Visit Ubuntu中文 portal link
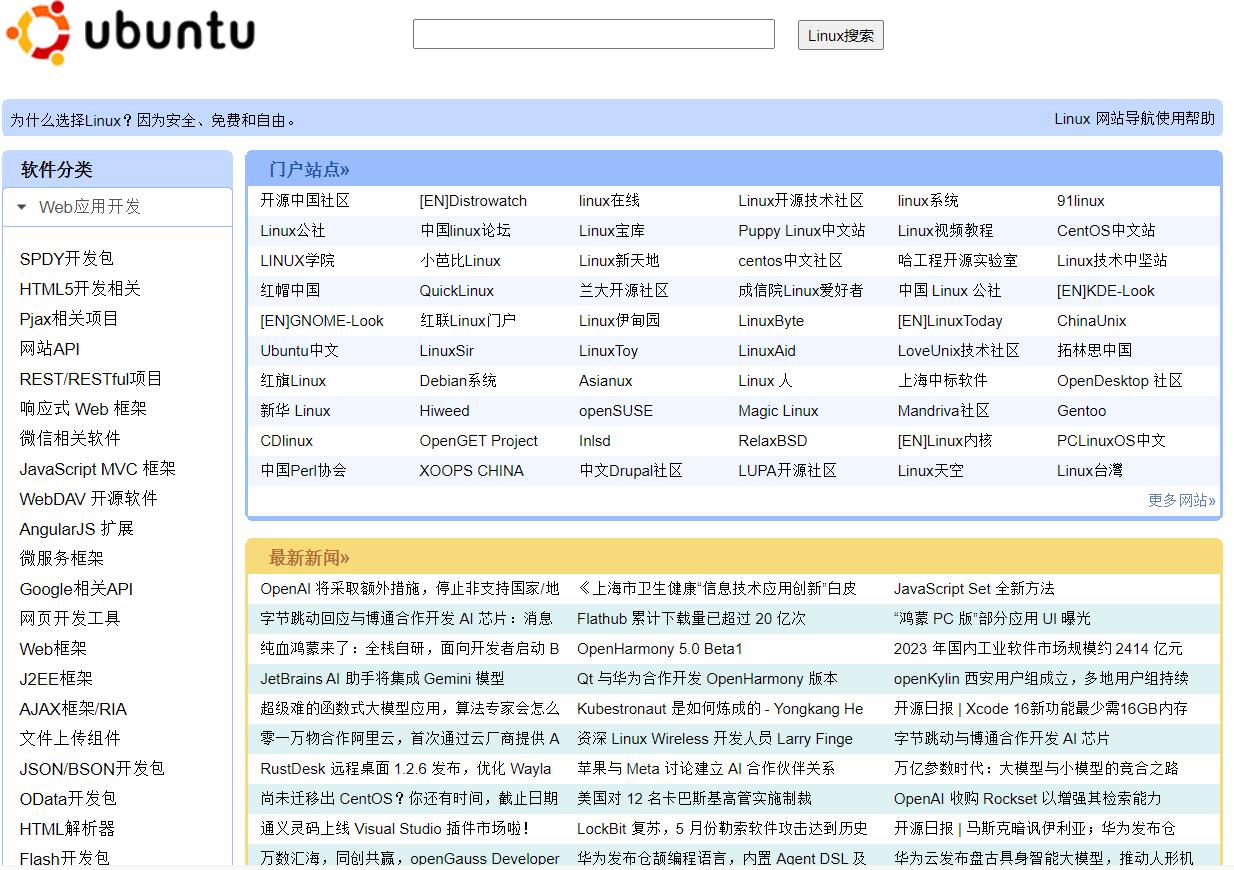1234x870 pixels. [x=300, y=351]
